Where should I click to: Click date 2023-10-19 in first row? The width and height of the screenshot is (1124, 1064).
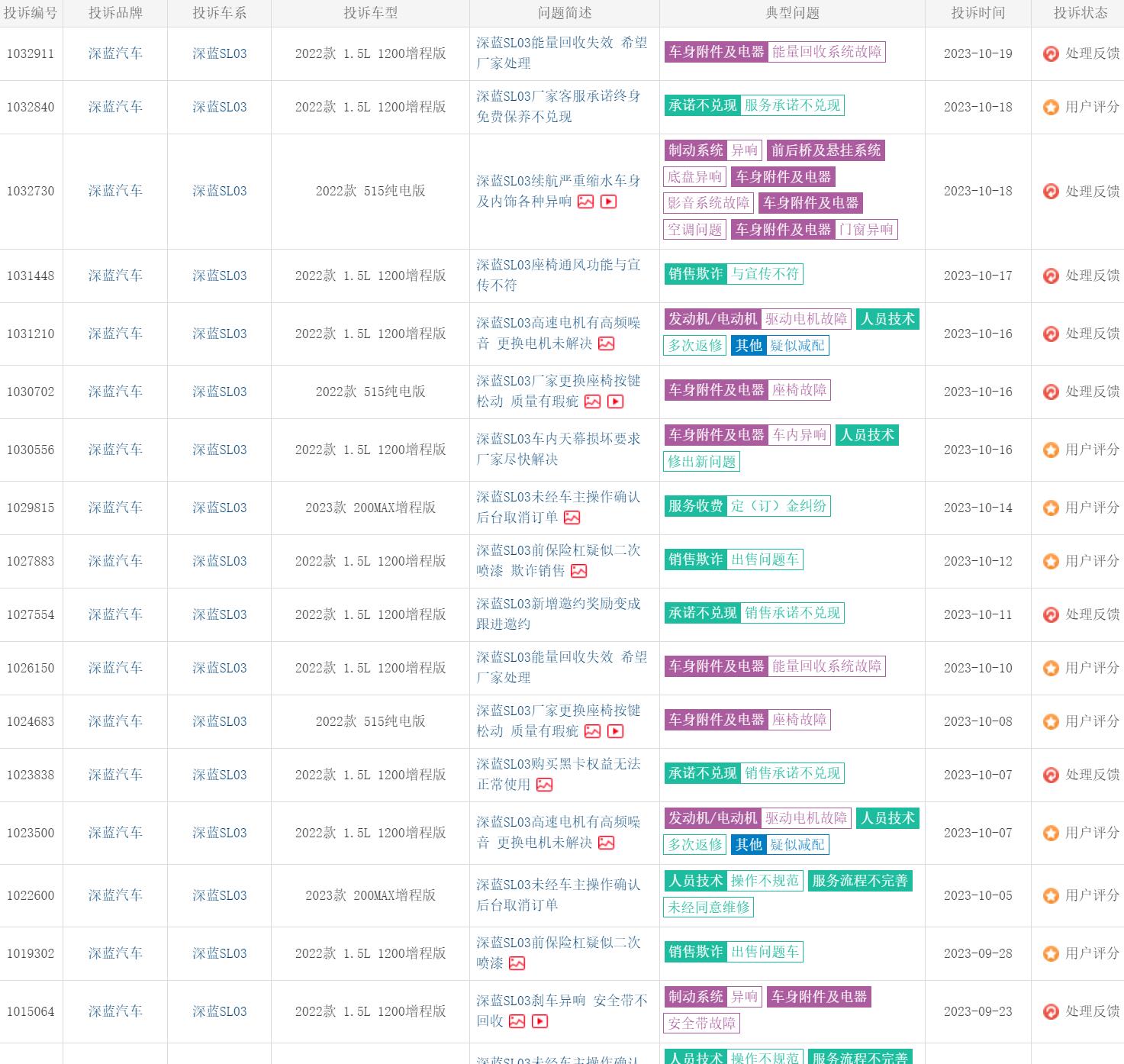pos(978,53)
